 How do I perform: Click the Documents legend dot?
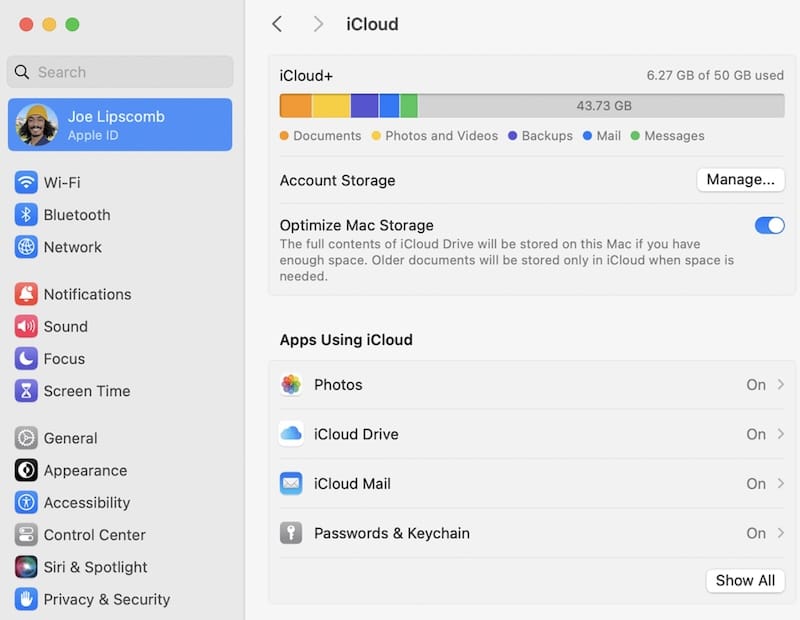tap(284, 136)
